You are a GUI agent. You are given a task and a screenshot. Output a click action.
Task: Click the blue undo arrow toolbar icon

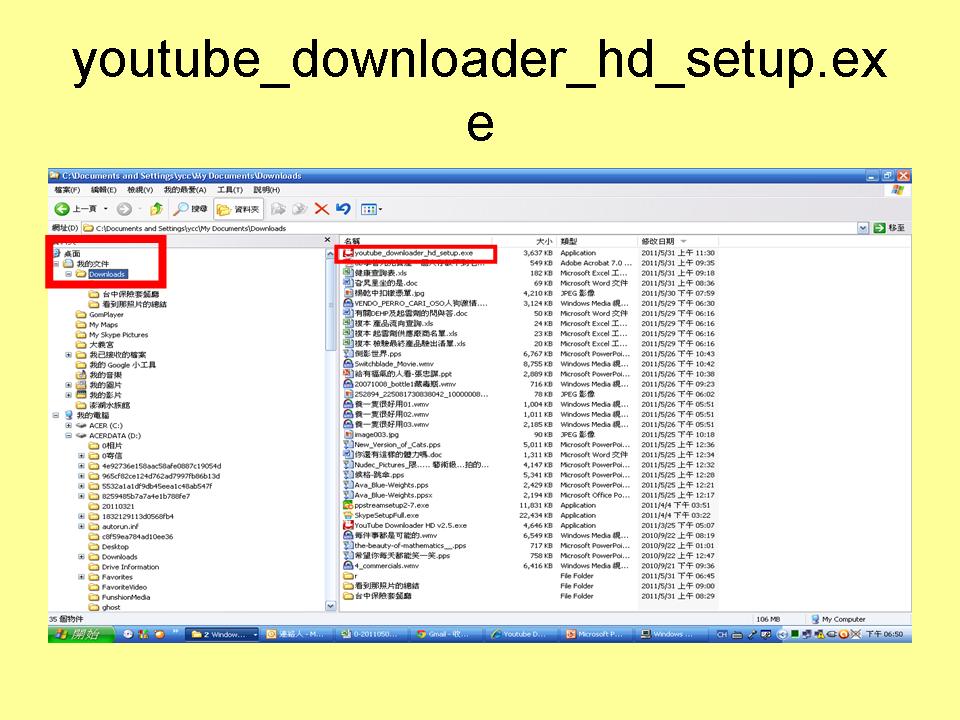343,209
